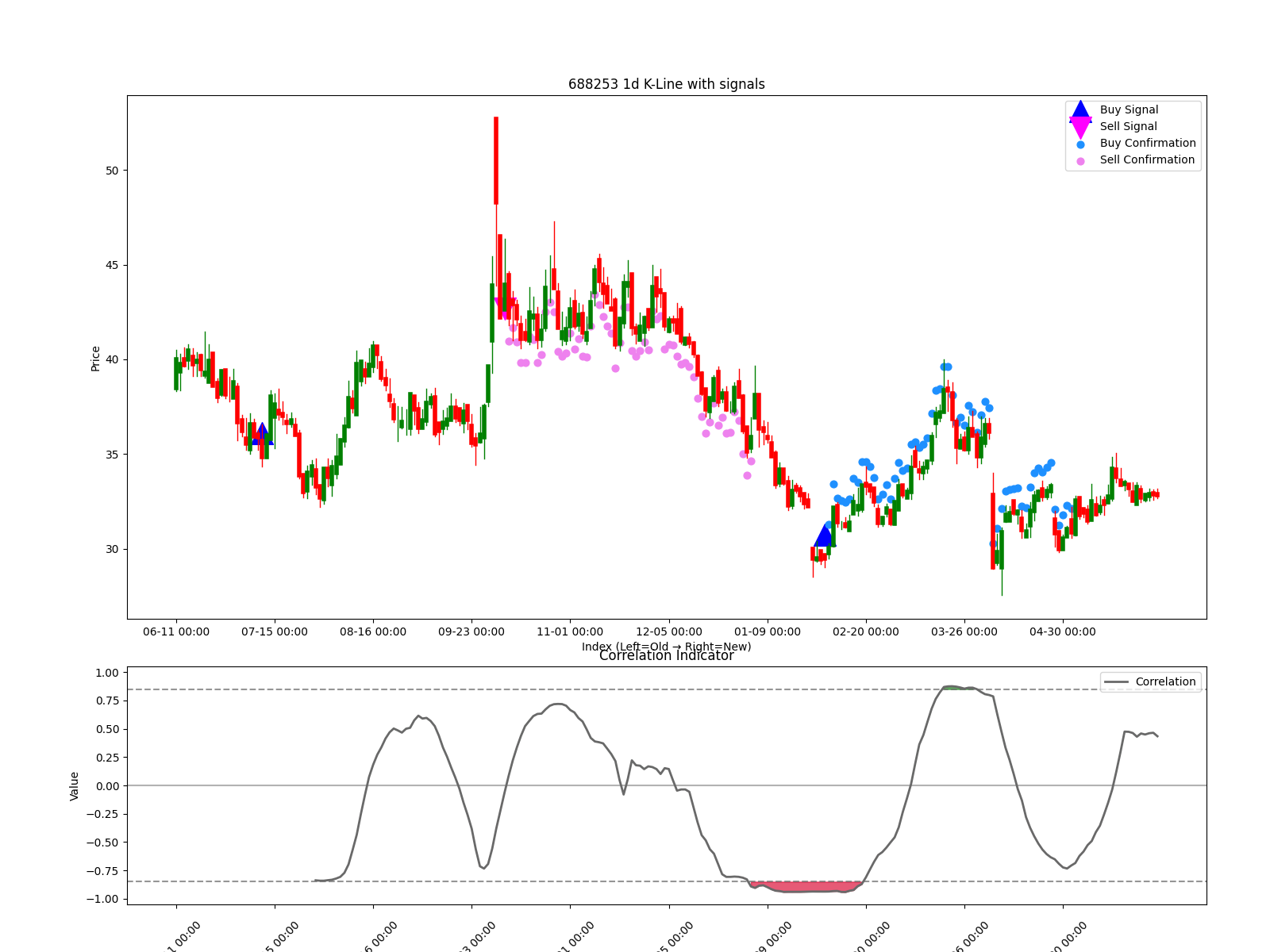
Task: Click the 'Sell Signal' legend label
Action: pos(1128,126)
